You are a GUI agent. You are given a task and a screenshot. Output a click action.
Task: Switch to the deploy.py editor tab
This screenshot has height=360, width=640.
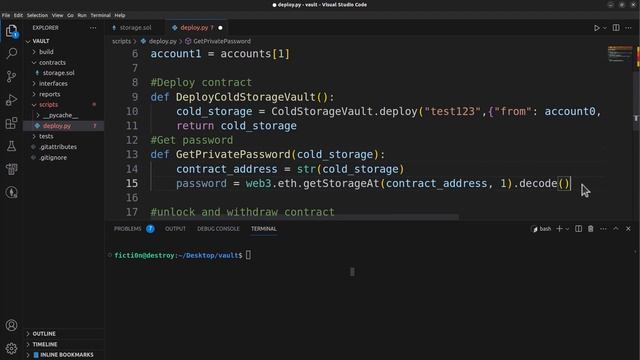[196, 28]
